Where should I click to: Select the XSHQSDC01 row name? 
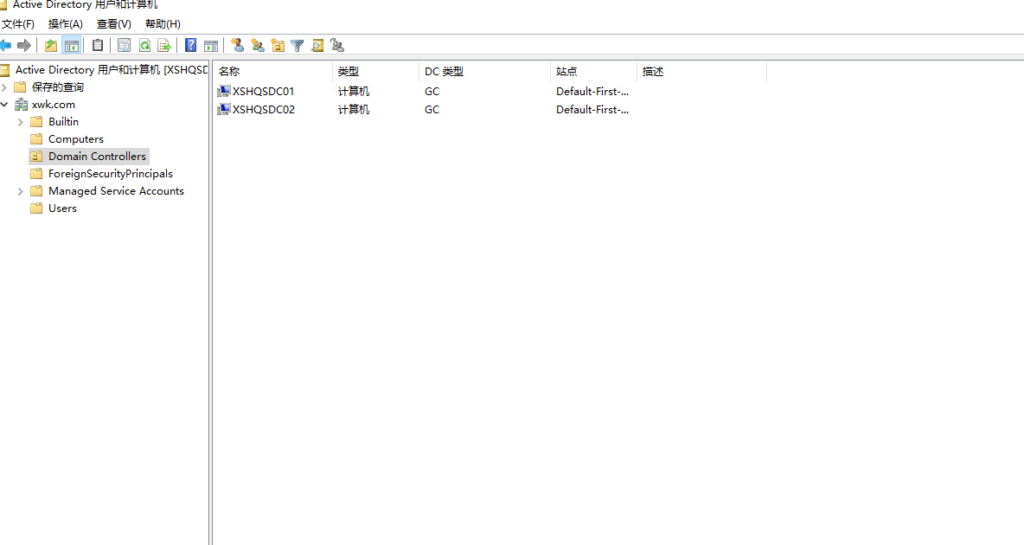tap(263, 91)
